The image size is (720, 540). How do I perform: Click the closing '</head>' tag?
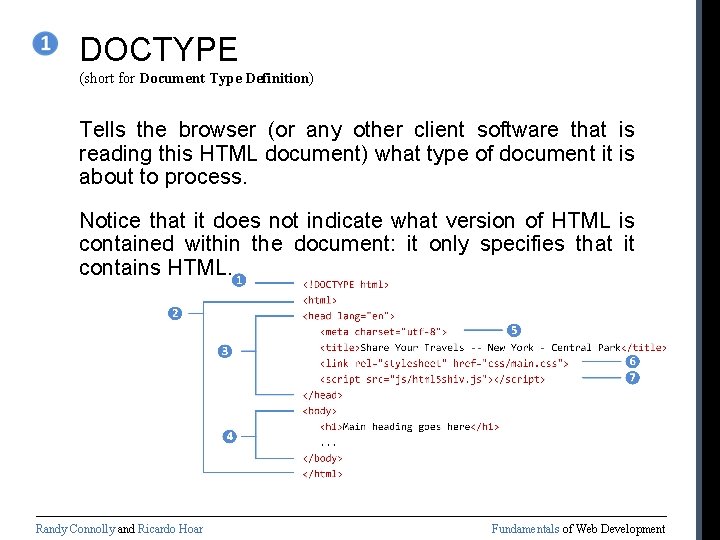[x=322, y=395]
